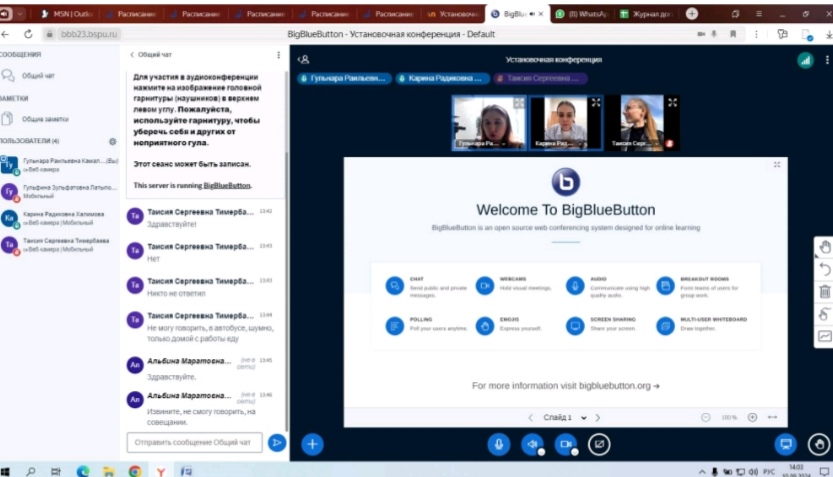Go to the next slide arrow
This screenshot has height=477, width=833.
pos(598,417)
